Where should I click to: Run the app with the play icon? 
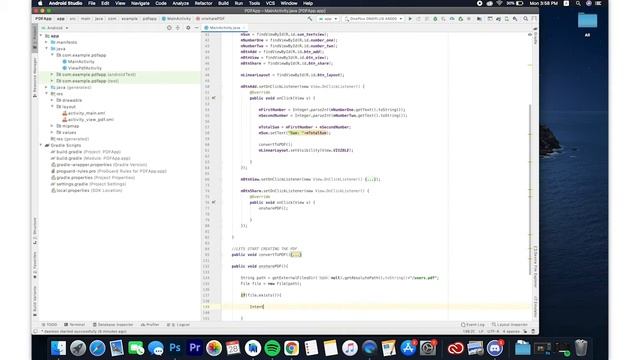point(410,19)
